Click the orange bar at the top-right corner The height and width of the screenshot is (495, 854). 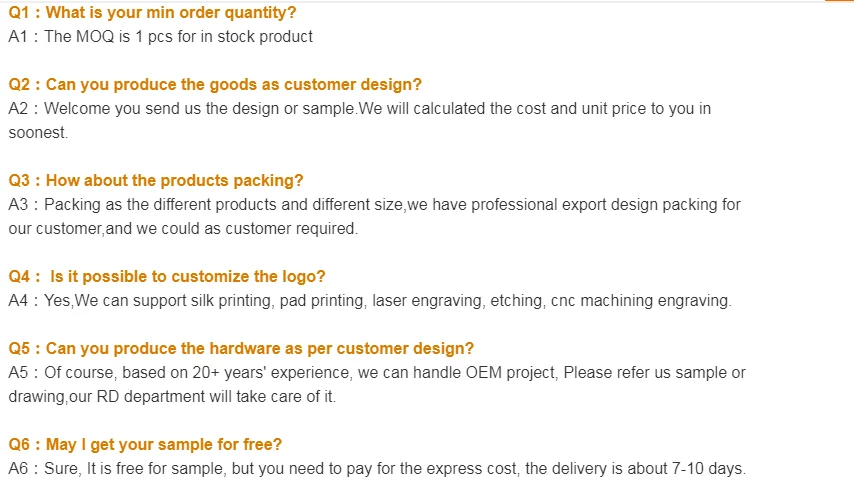pos(838,2)
